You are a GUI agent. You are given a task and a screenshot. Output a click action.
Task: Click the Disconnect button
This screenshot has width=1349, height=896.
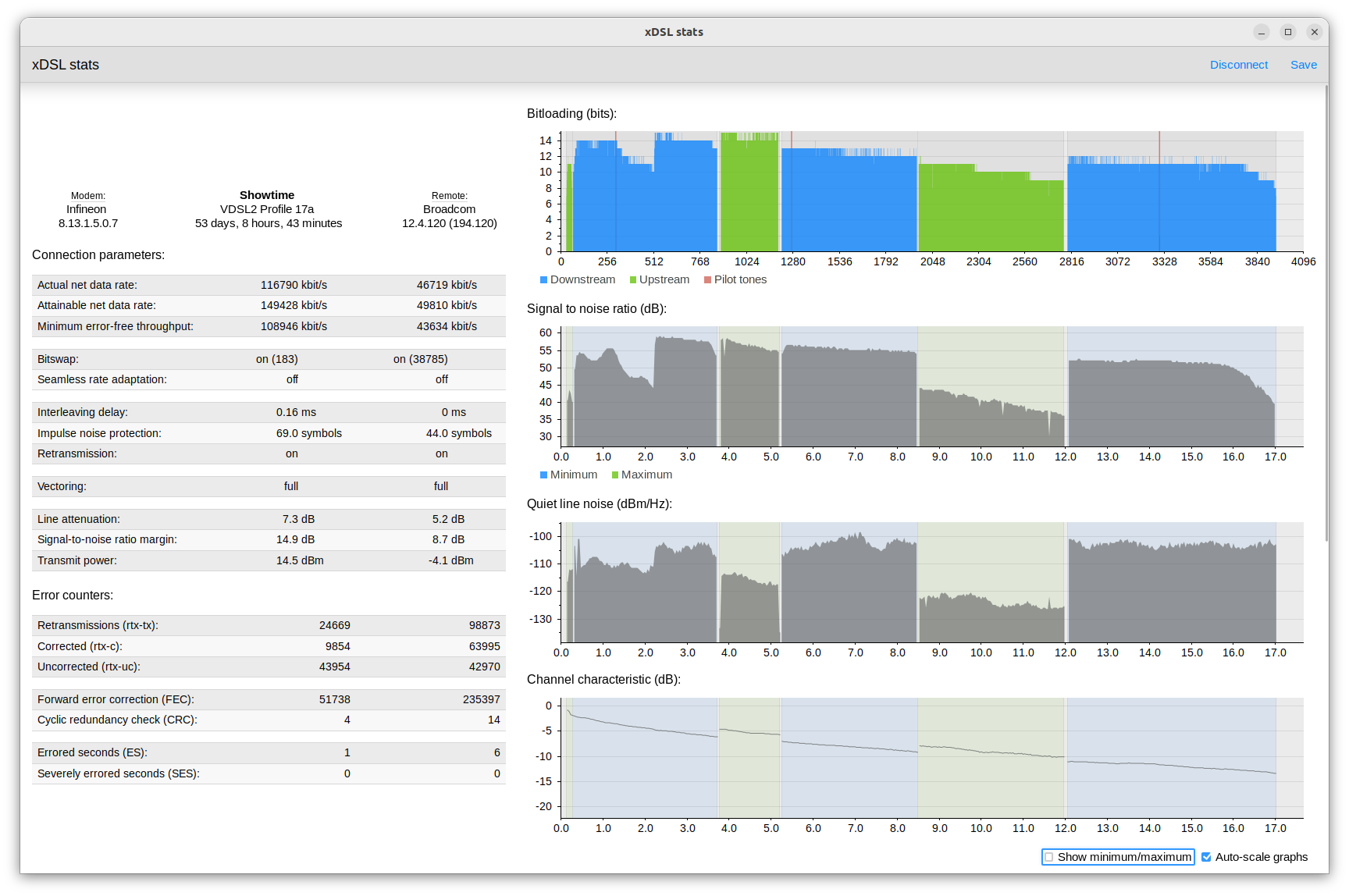1238,65
